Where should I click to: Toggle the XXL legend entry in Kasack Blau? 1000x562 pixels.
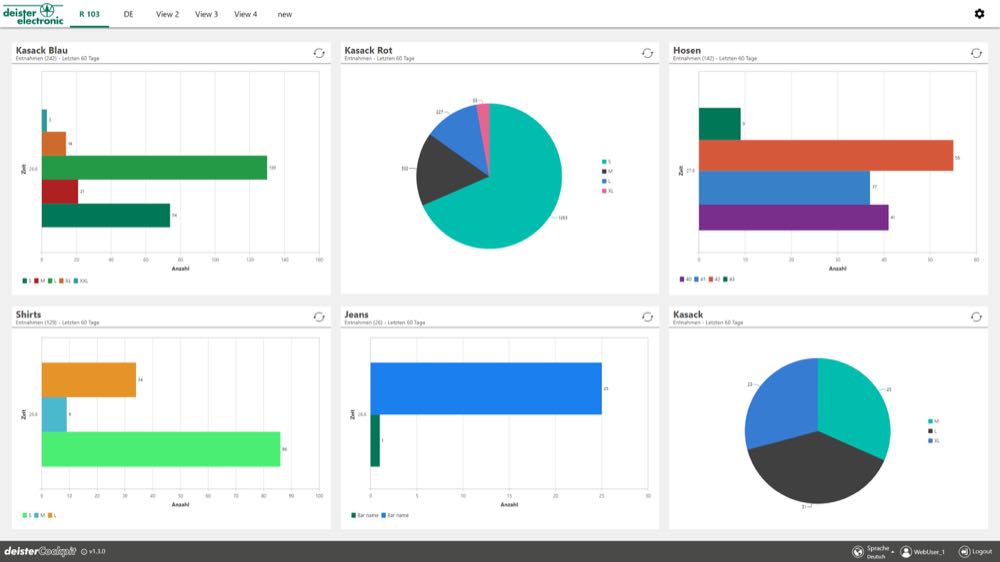[80, 281]
